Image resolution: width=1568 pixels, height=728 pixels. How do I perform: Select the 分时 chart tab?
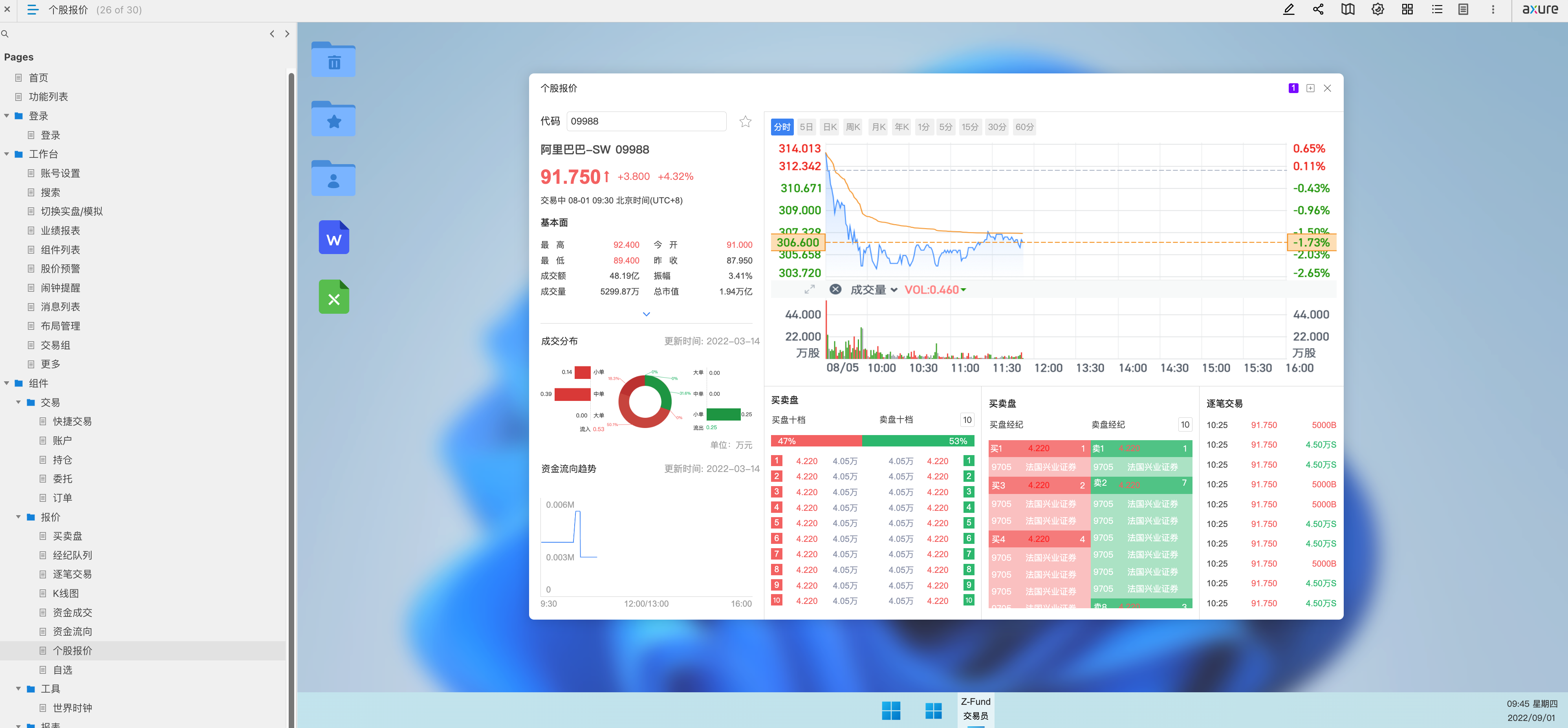782,127
